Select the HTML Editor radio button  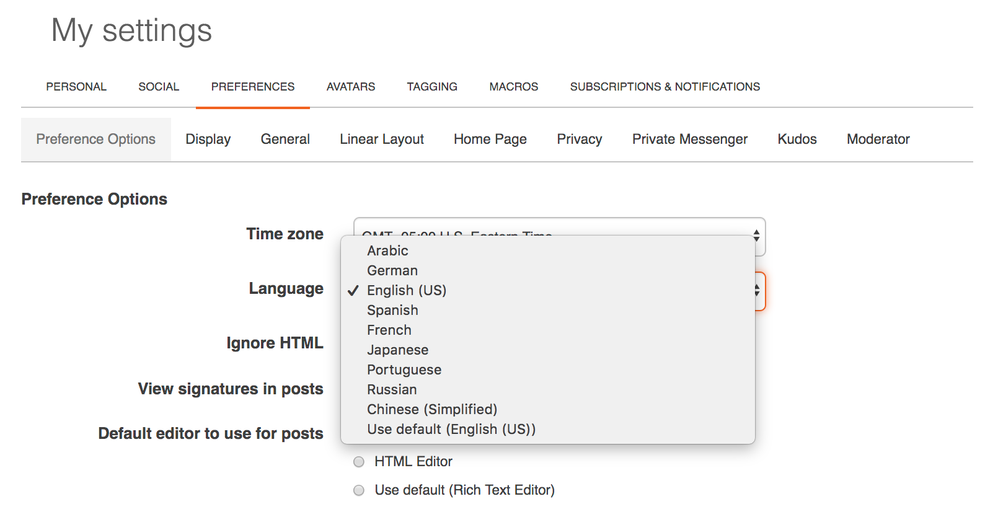point(359,462)
